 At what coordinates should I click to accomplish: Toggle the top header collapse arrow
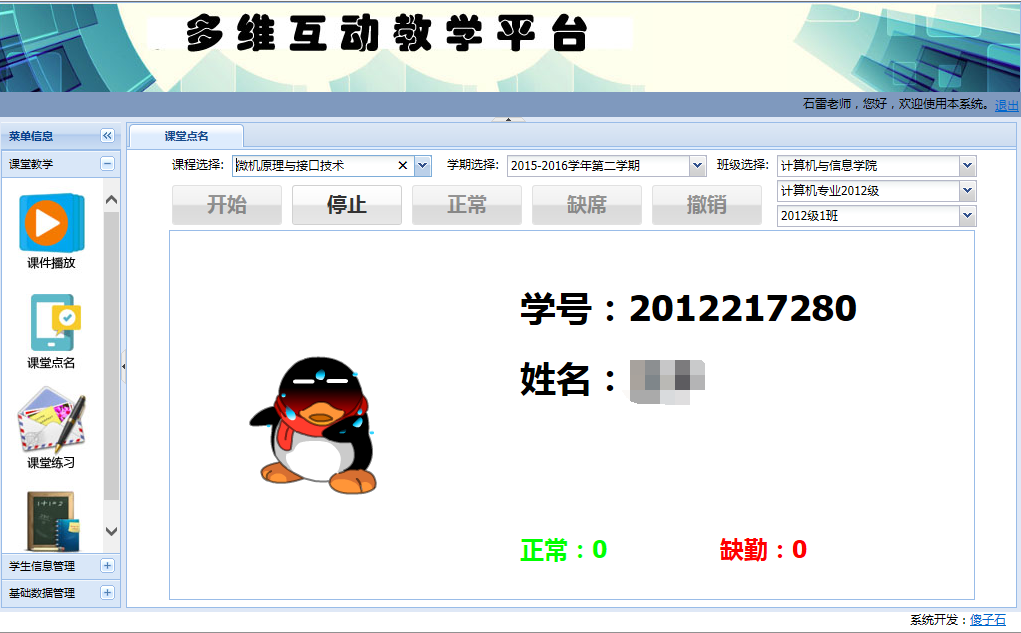click(509, 119)
